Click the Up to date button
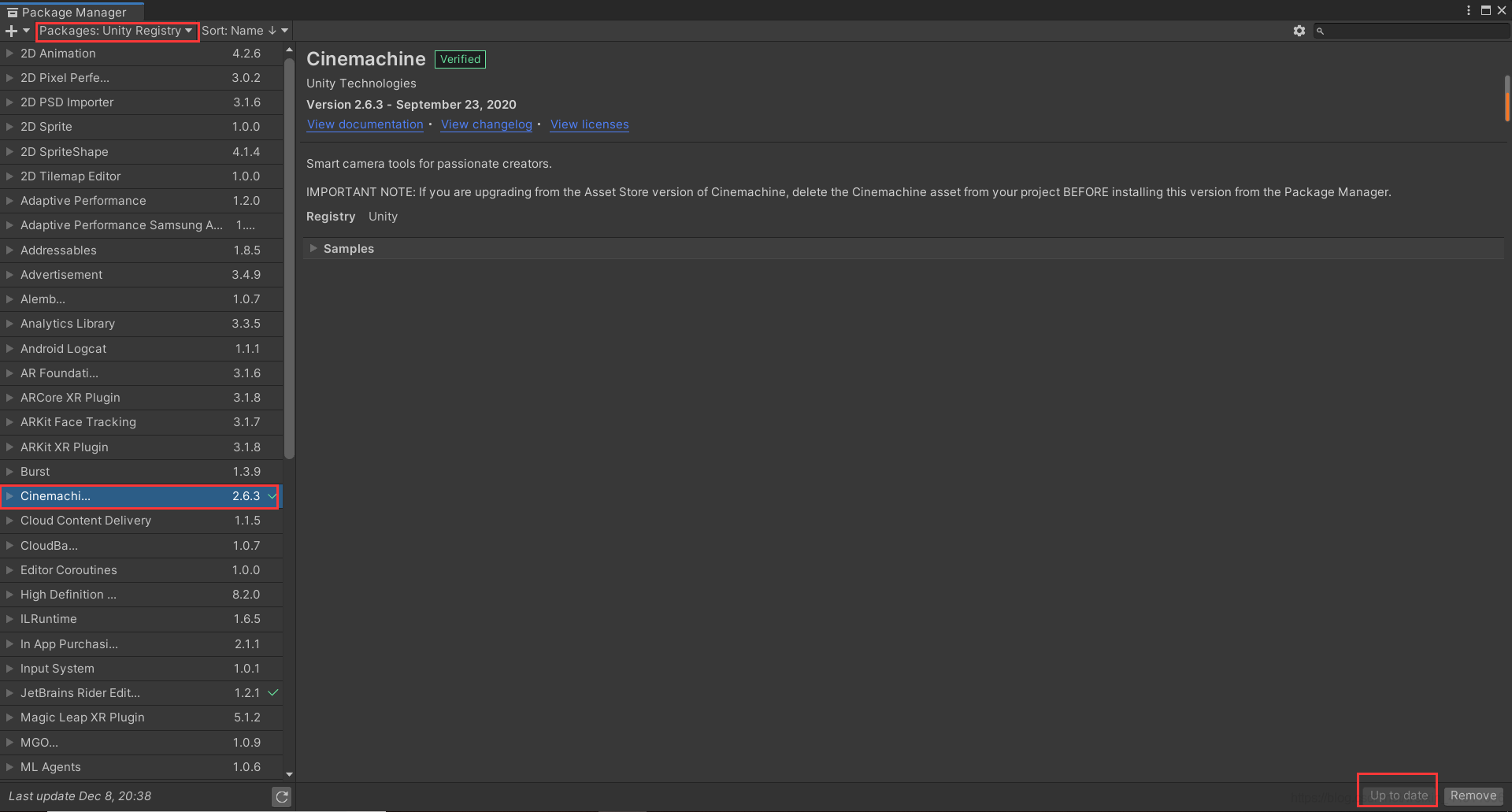 point(1399,795)
